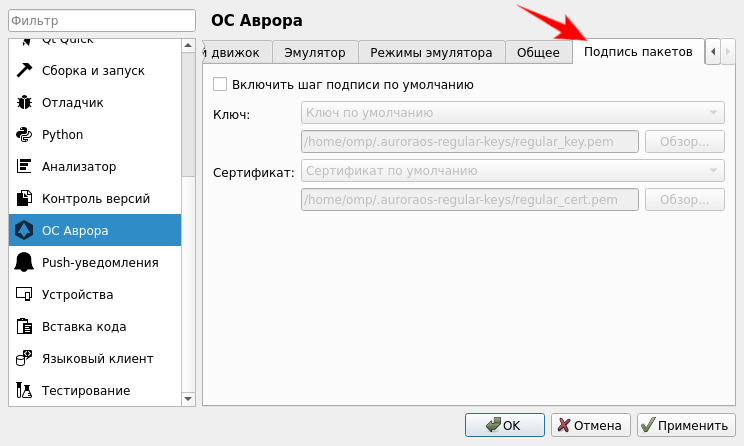Image resolution: width=744 pixels, height=446 pixels.
Task: Click the Анализатор category icon
Action: point(24,167)
